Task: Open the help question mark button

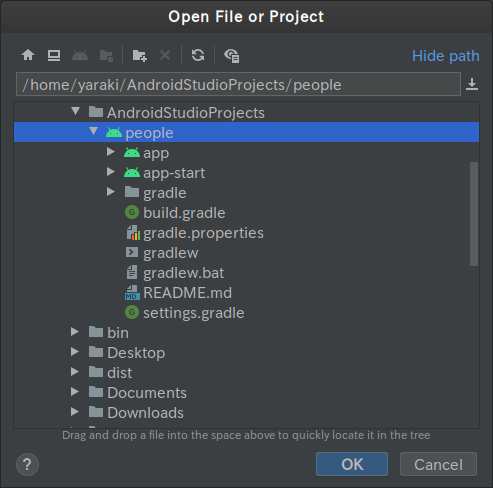Action: (x=27, y=464)
